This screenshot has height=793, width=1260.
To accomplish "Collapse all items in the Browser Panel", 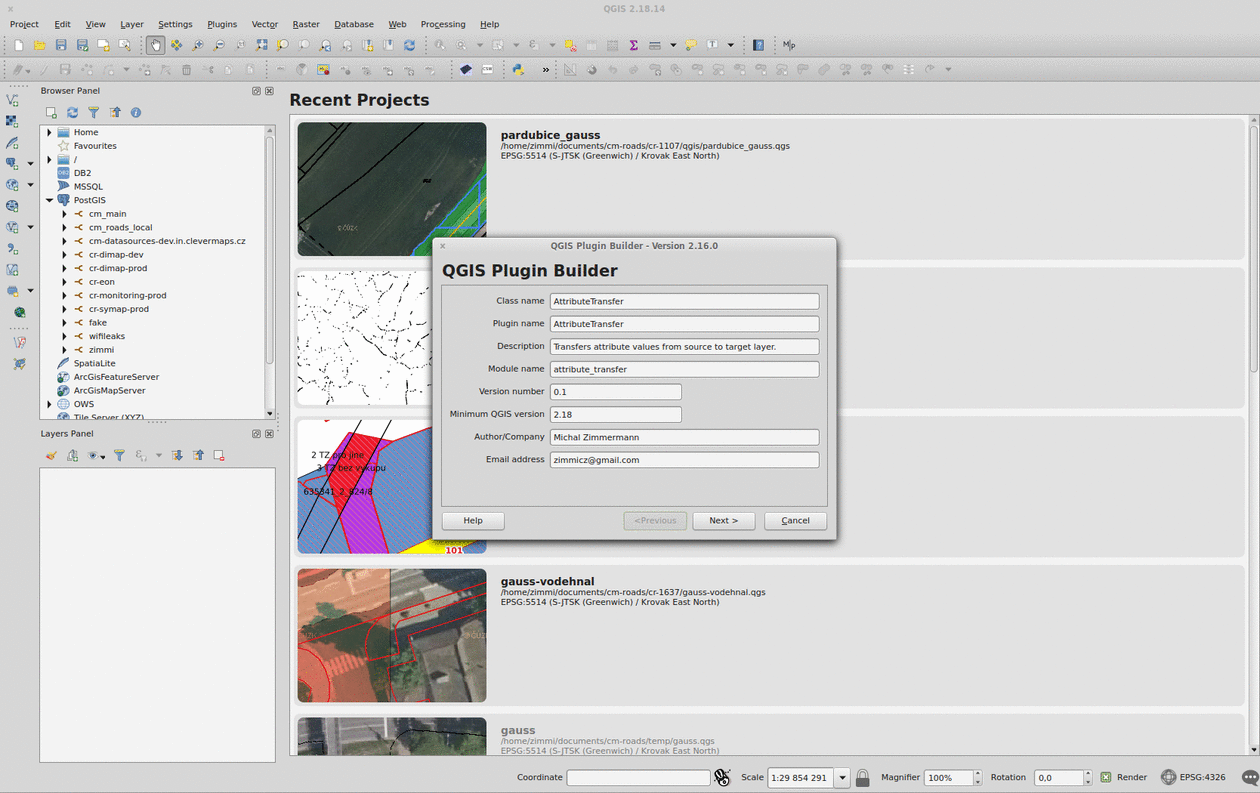I will pos(115,113).
